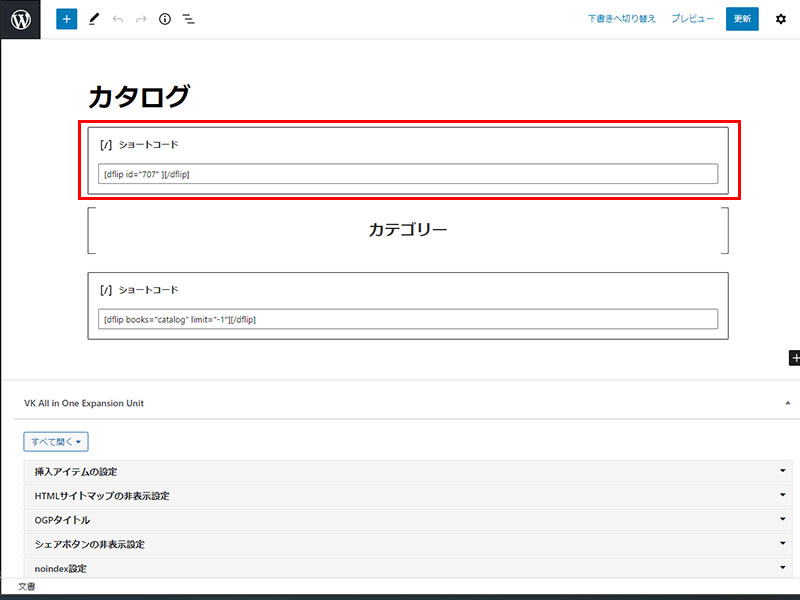Open the すべて開く dropdown button
Viewport: 800px width, 600px height.
point(56,441)
